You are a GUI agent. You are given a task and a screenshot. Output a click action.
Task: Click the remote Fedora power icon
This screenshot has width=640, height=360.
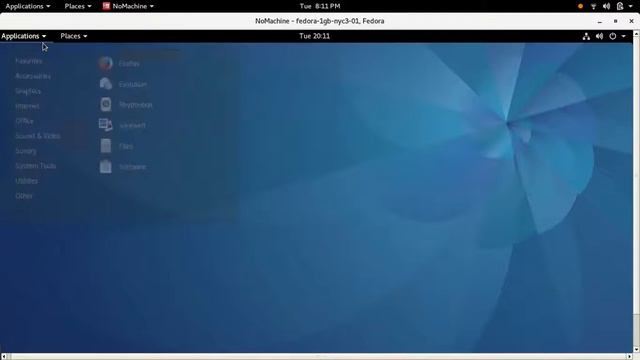tap(613, 36)
